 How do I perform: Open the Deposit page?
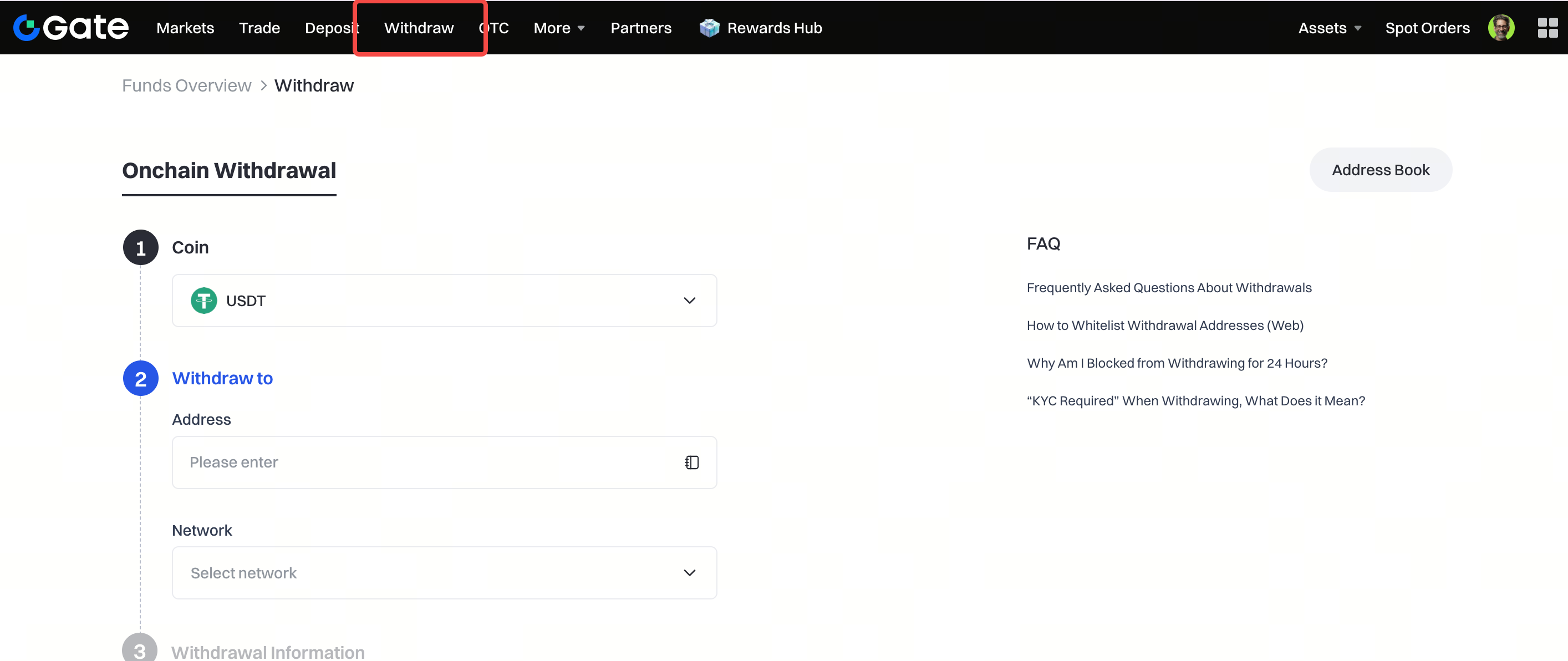[x=332, y=28]
